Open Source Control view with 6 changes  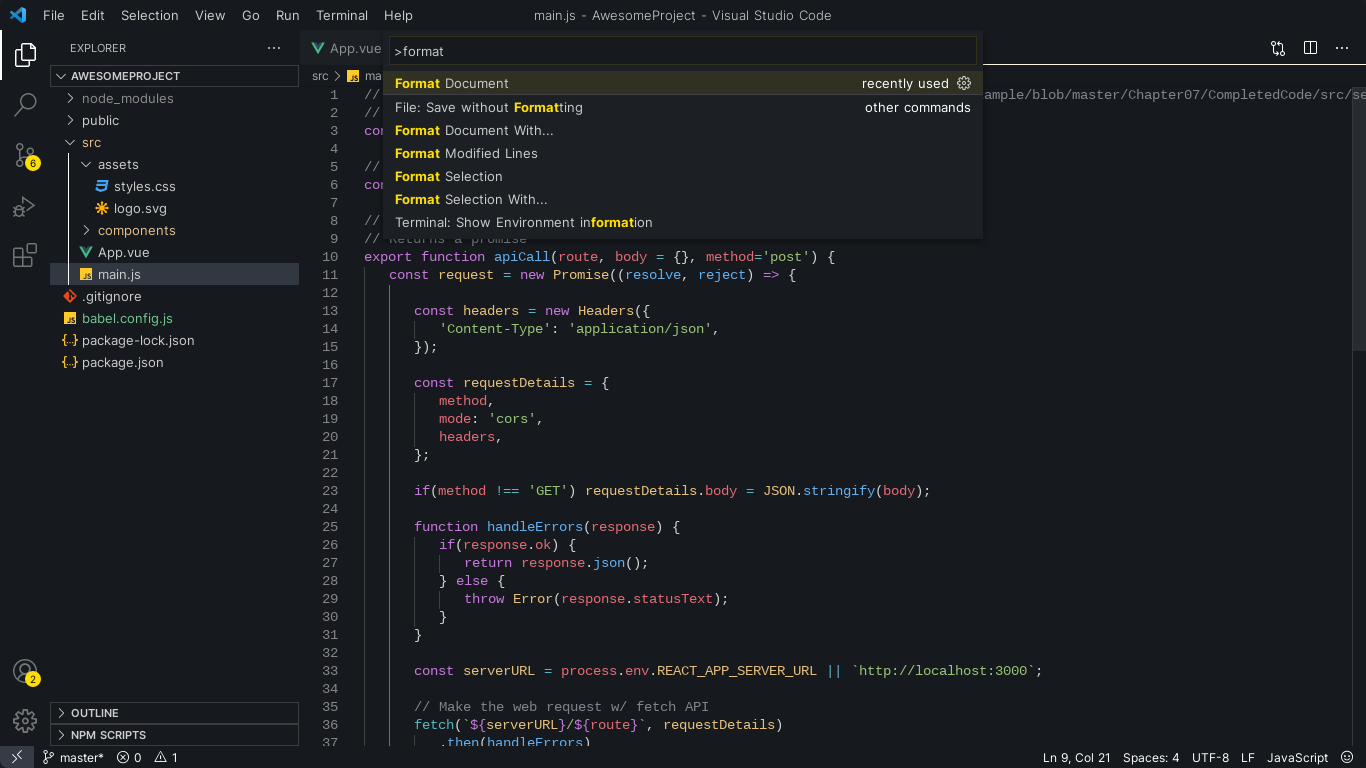(25, 155)
